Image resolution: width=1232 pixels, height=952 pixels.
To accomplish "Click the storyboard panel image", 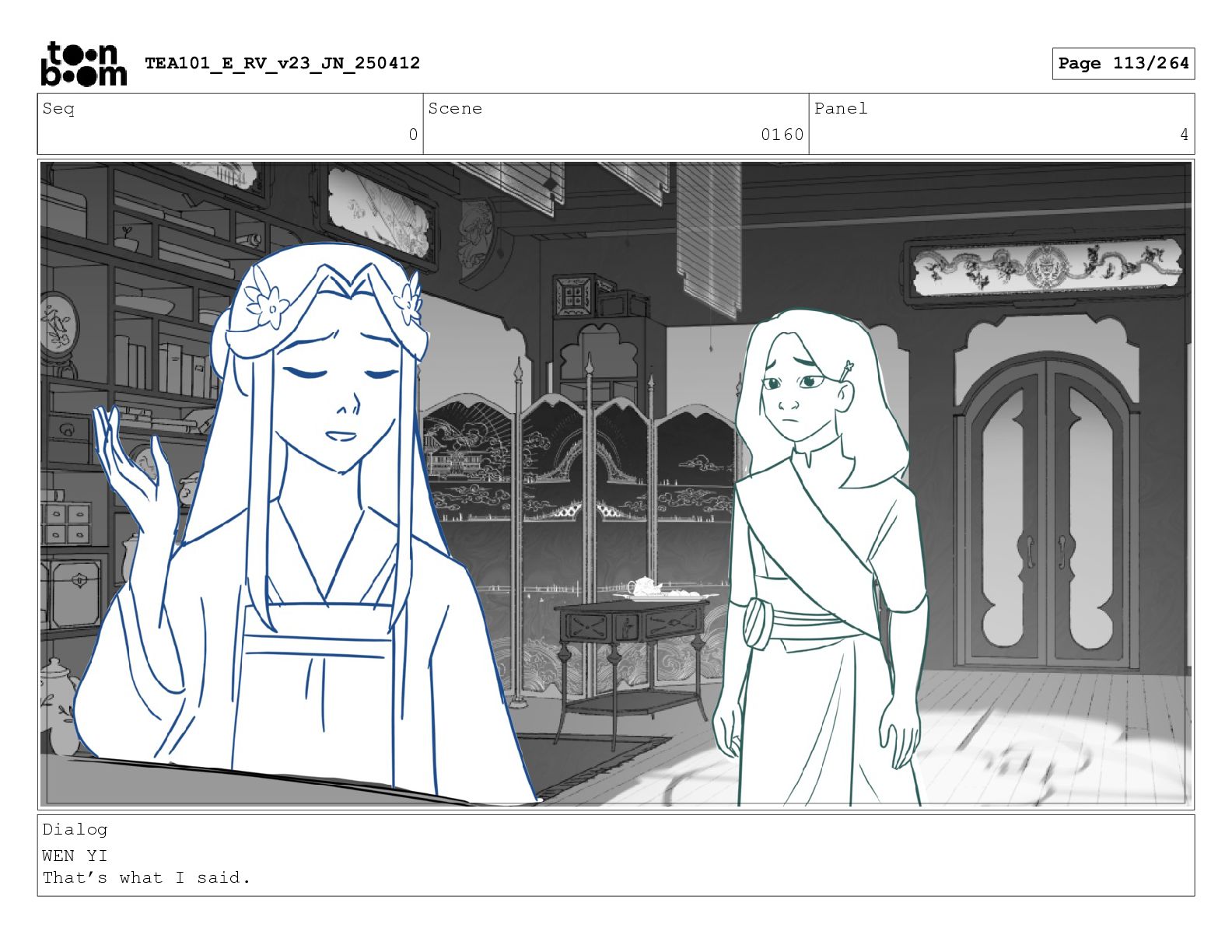I will pyautogui.click(x=616, y=484).
